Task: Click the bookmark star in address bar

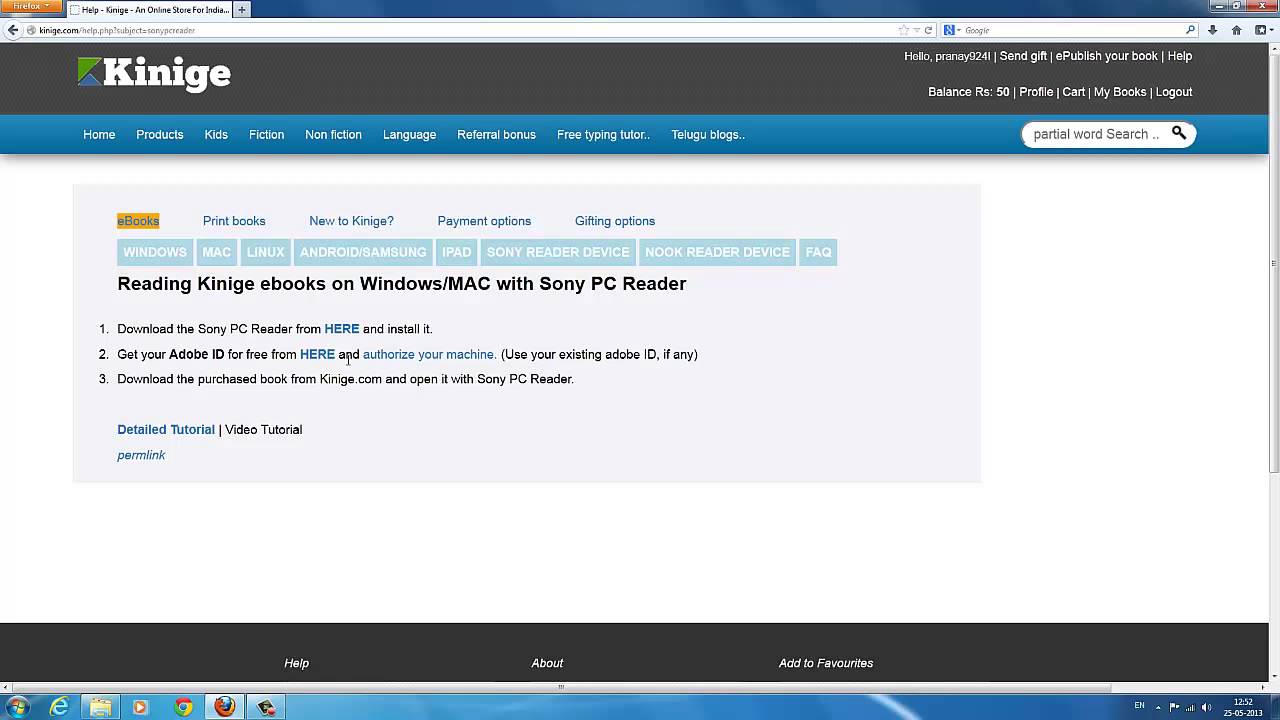Action: coord(904,30)
